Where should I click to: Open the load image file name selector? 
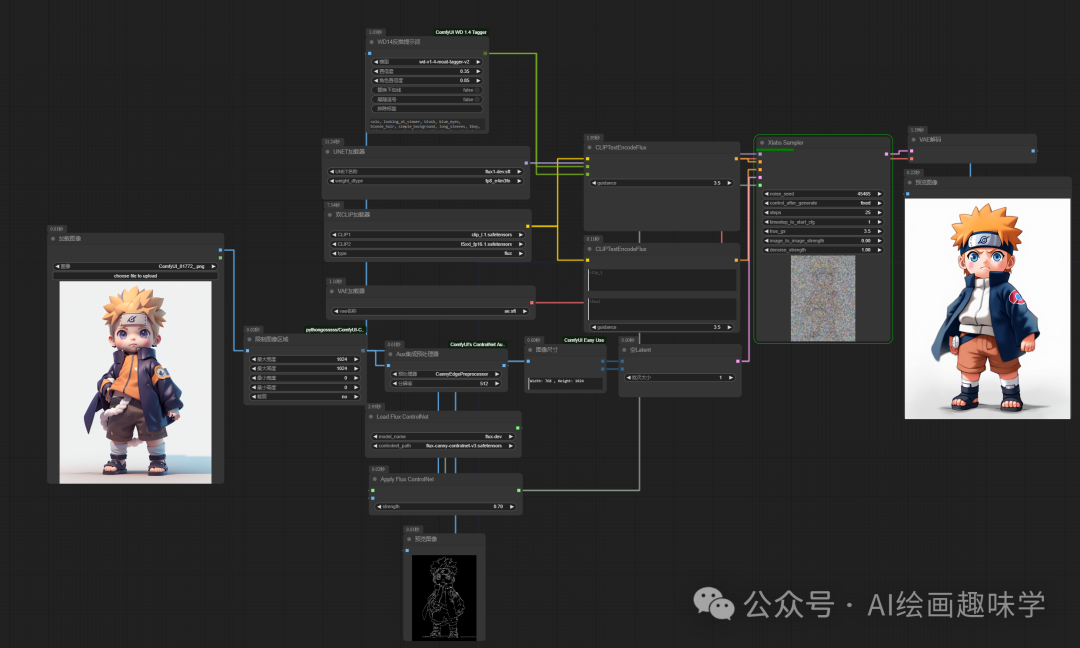coord(136,266)
